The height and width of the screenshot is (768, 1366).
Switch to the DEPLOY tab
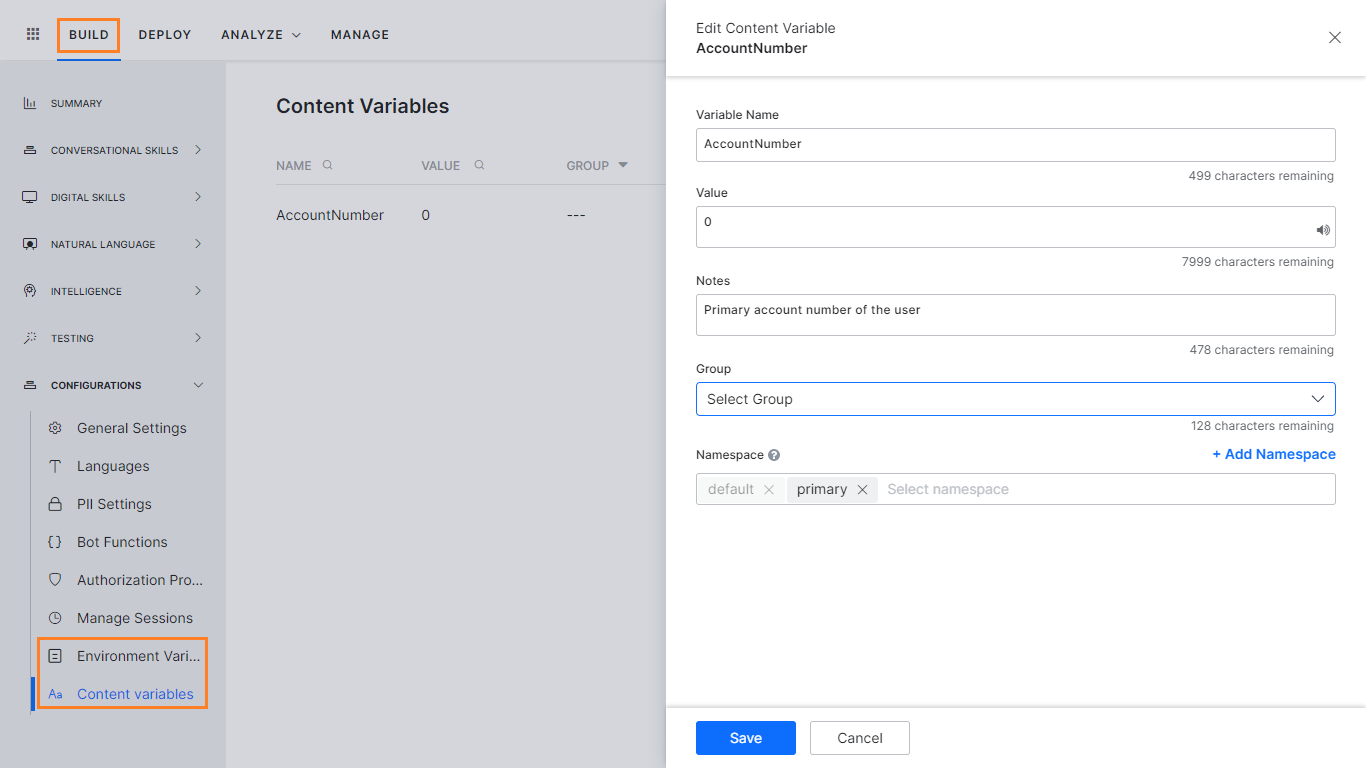click(164, 34)
